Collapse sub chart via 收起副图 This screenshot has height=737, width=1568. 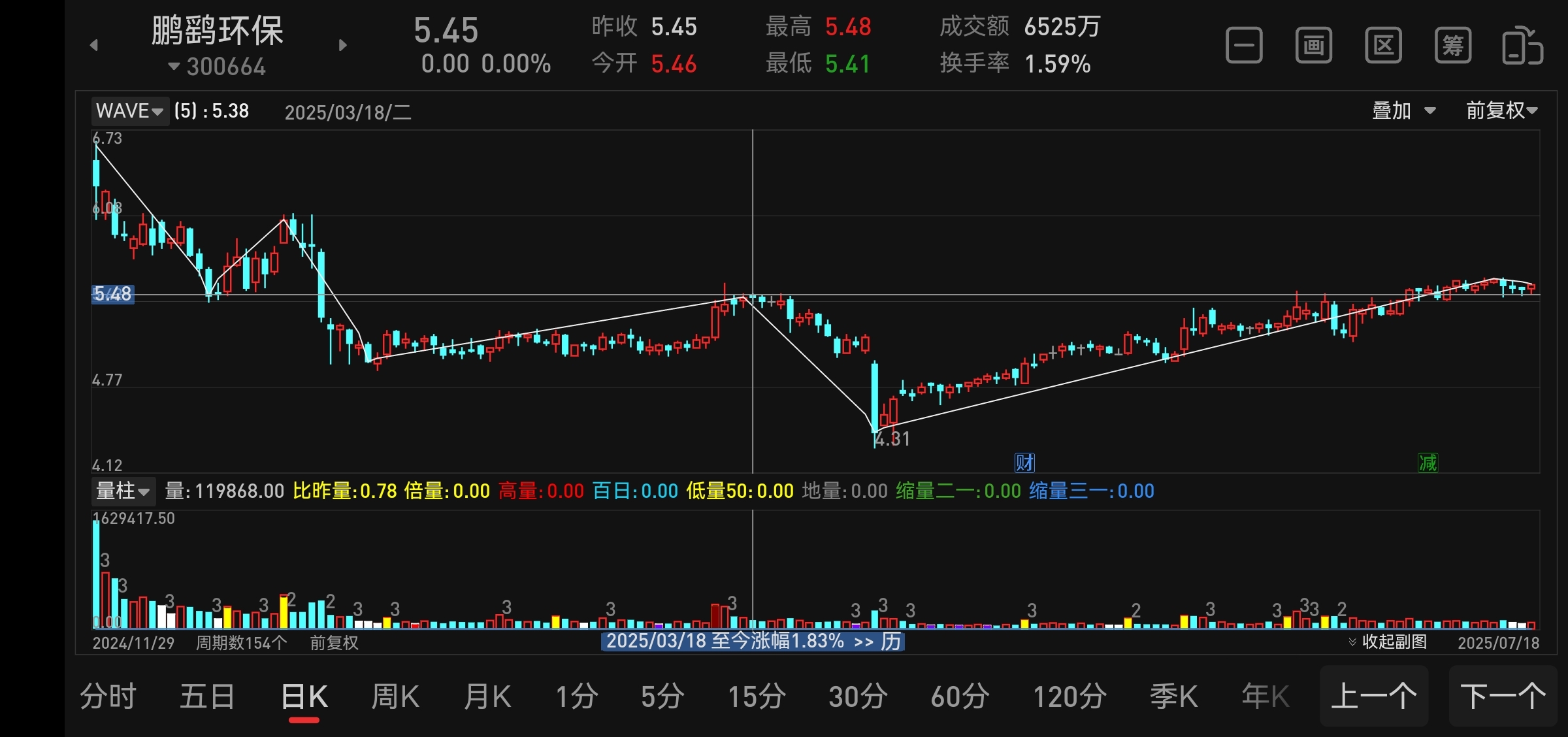pyautogui.click(x=1388, y=642)
